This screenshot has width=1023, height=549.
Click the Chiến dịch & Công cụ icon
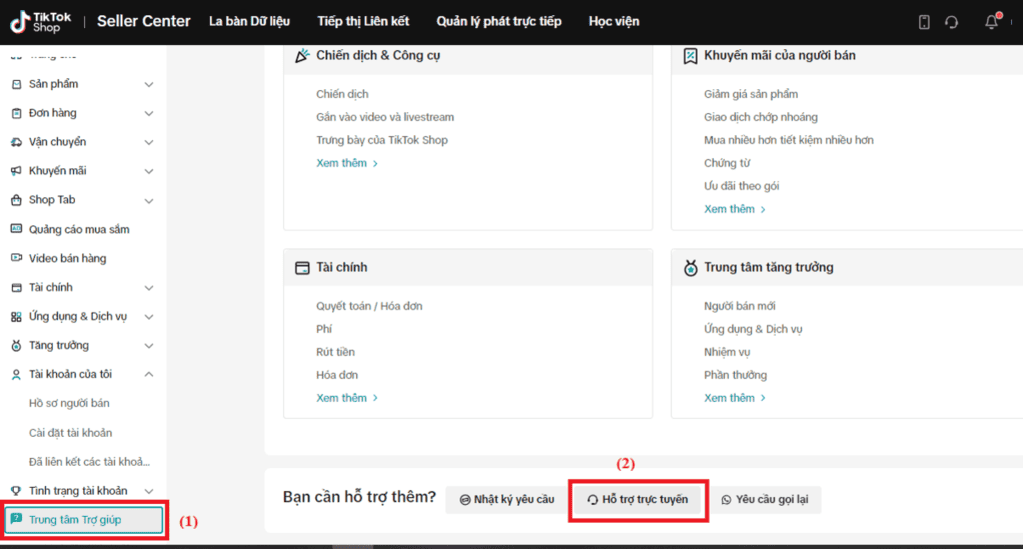coord(302,55)
